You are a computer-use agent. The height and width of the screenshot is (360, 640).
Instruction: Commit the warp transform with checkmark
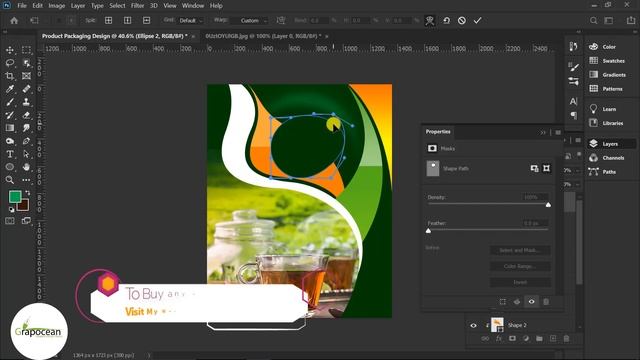click(x=478, y=20)
